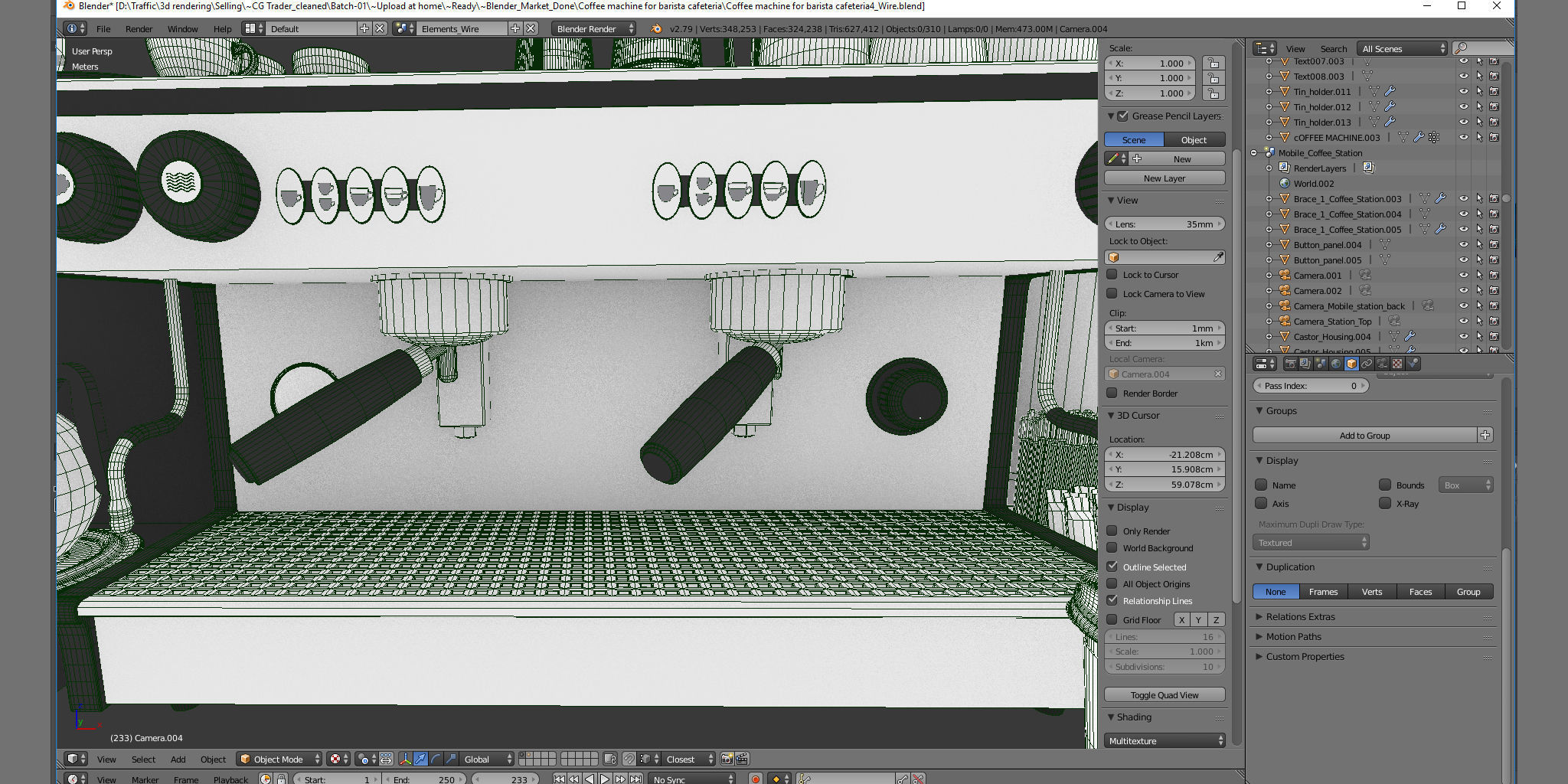The height and width of the screenshot is (784, 1568).
Task: Open the Object properties tab with cube icon
Action: pos(1352,364)
